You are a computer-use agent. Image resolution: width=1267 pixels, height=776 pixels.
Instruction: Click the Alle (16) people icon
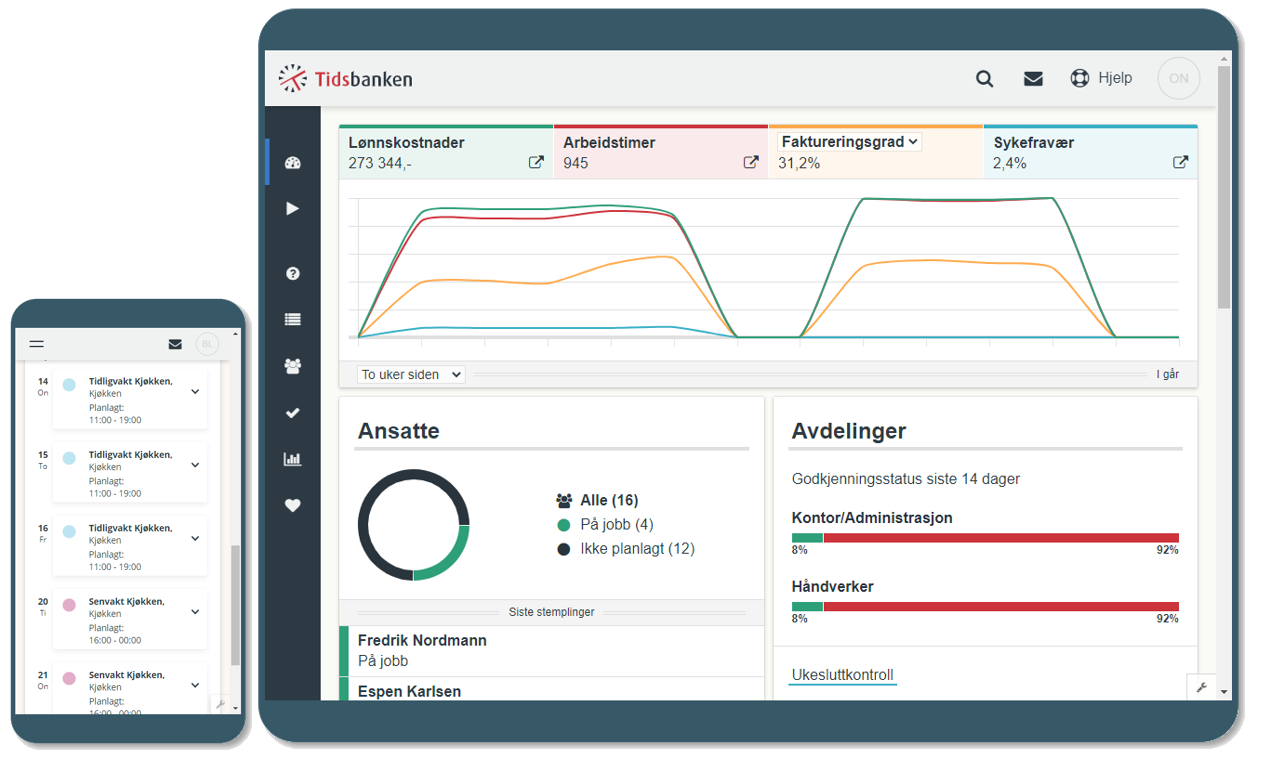tap(564, 501)
